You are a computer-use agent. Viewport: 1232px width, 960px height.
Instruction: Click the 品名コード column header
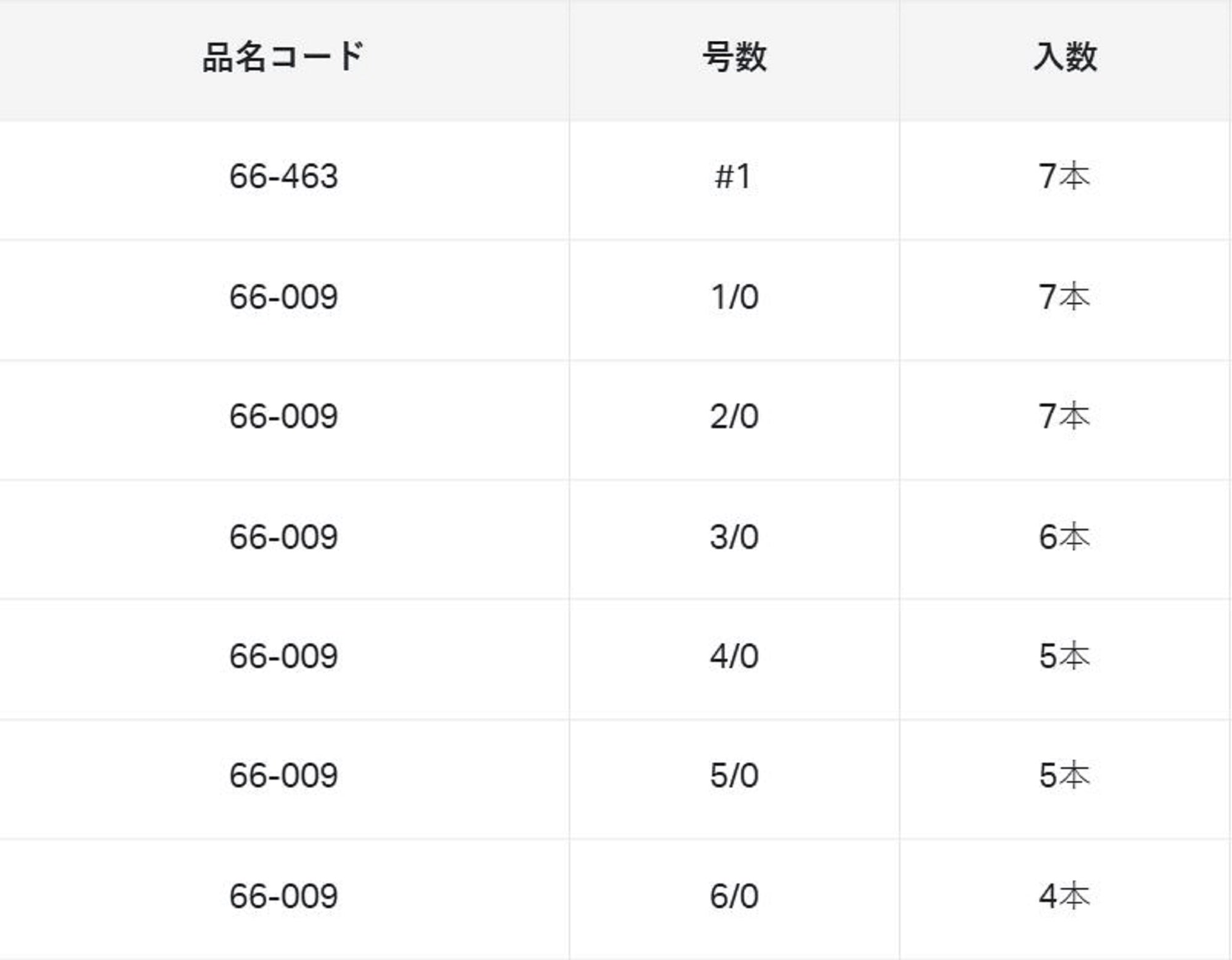(283, 57)
